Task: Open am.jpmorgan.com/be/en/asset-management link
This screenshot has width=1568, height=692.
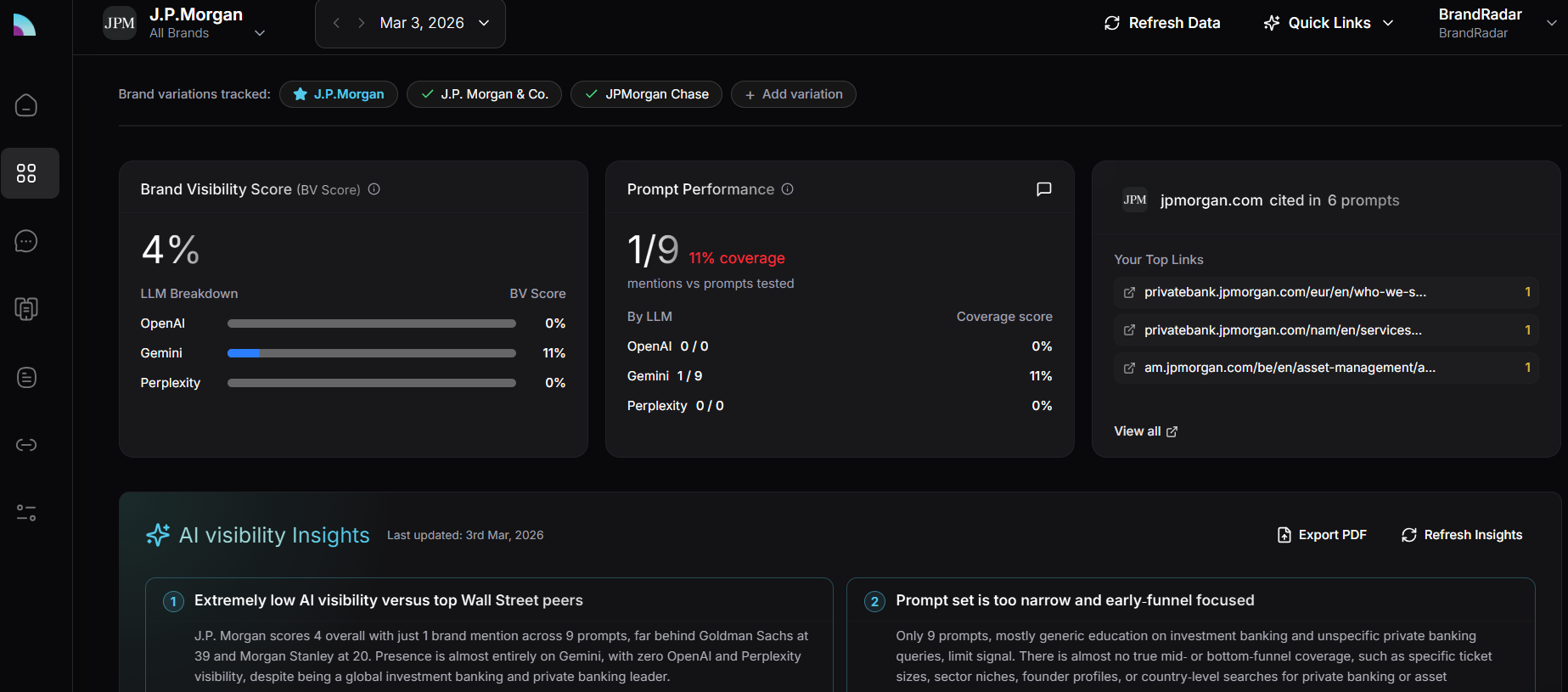Action: click(x=1326, y=368)
